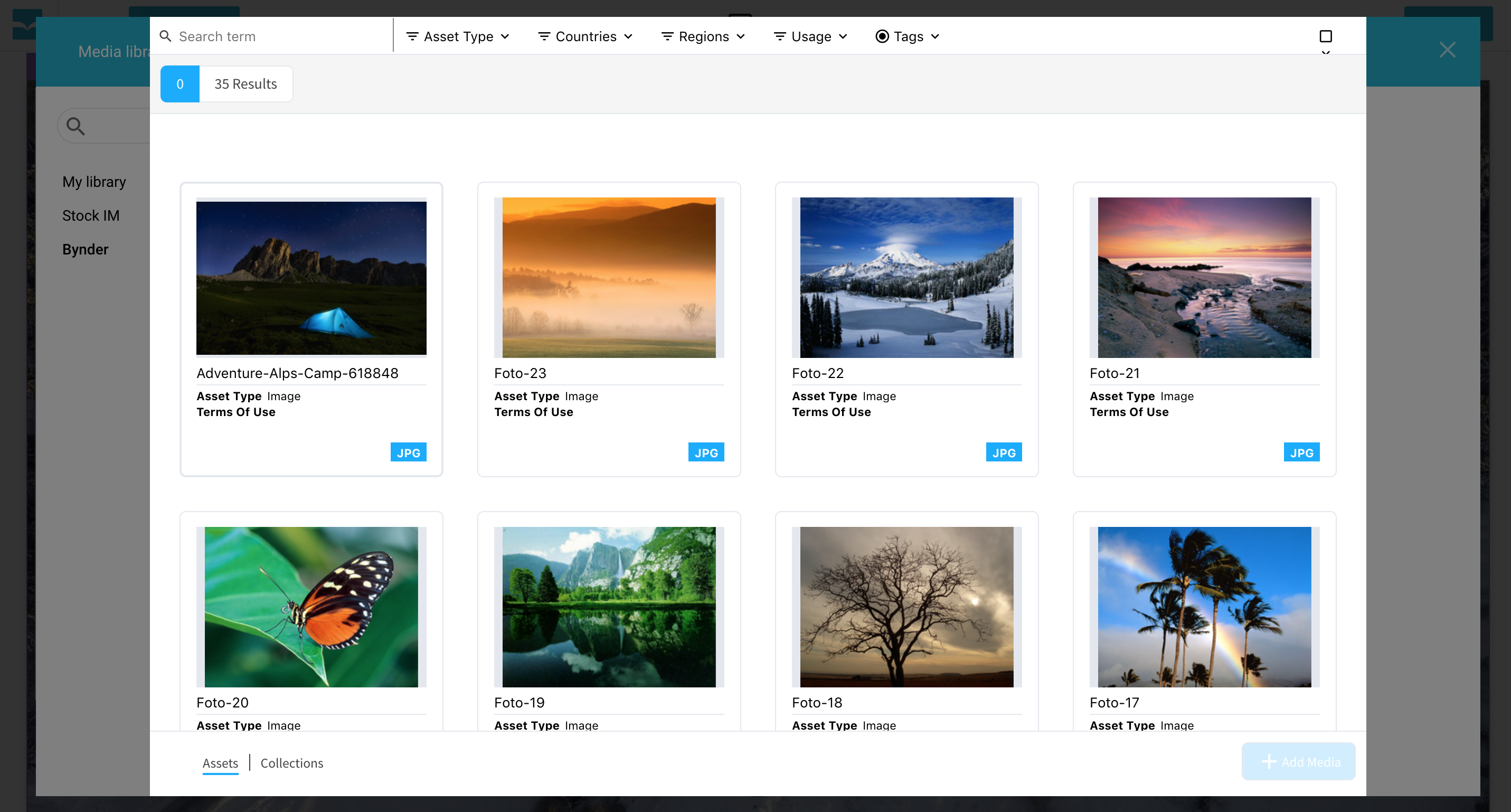Open the Countries dropdown chevron
This screenshot has height=812, width=1511.
(x=628, y=36)
